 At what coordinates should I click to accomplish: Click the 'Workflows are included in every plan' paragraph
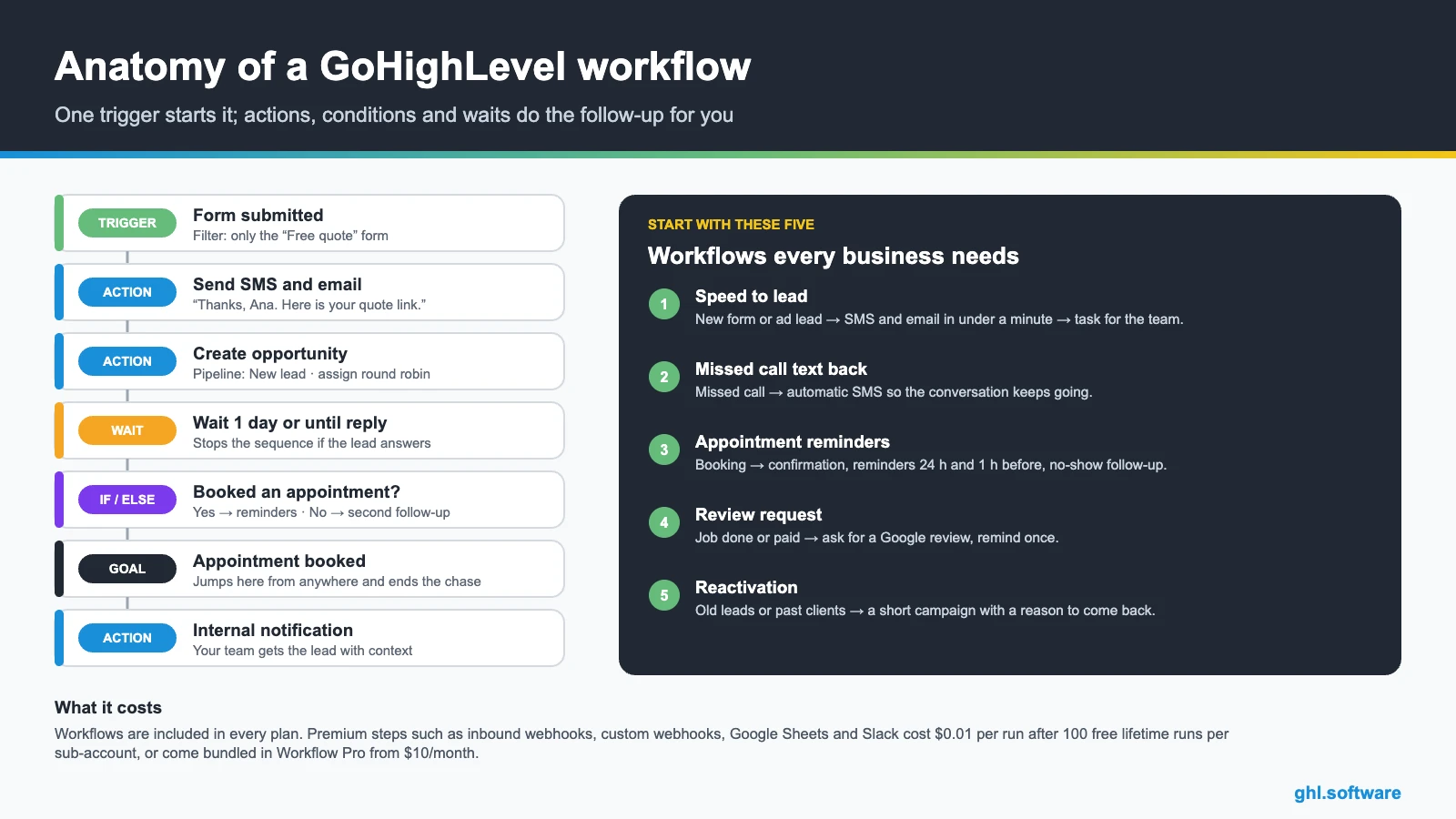pyautogui.click(x=642, y=743)
